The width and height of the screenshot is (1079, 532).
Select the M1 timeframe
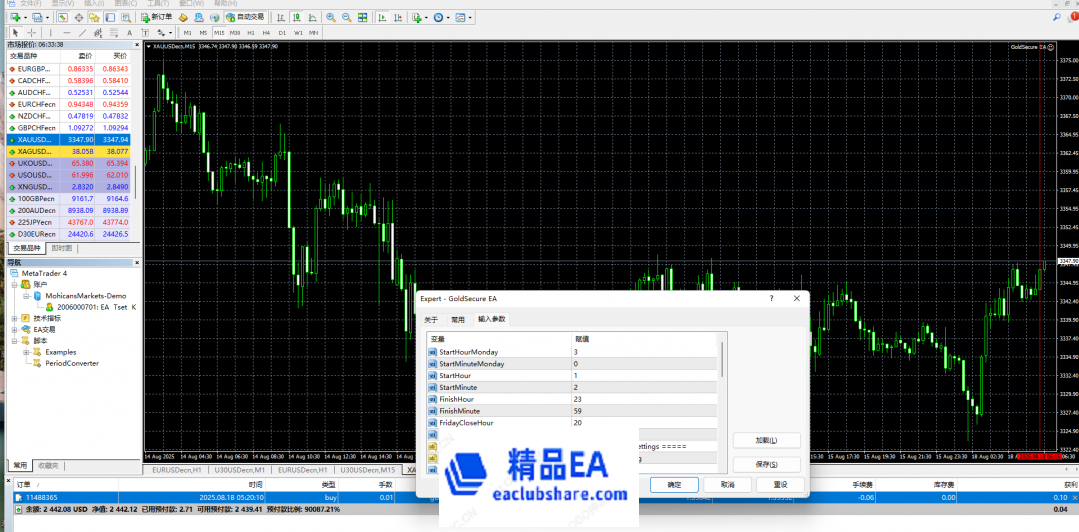(188, 32)
